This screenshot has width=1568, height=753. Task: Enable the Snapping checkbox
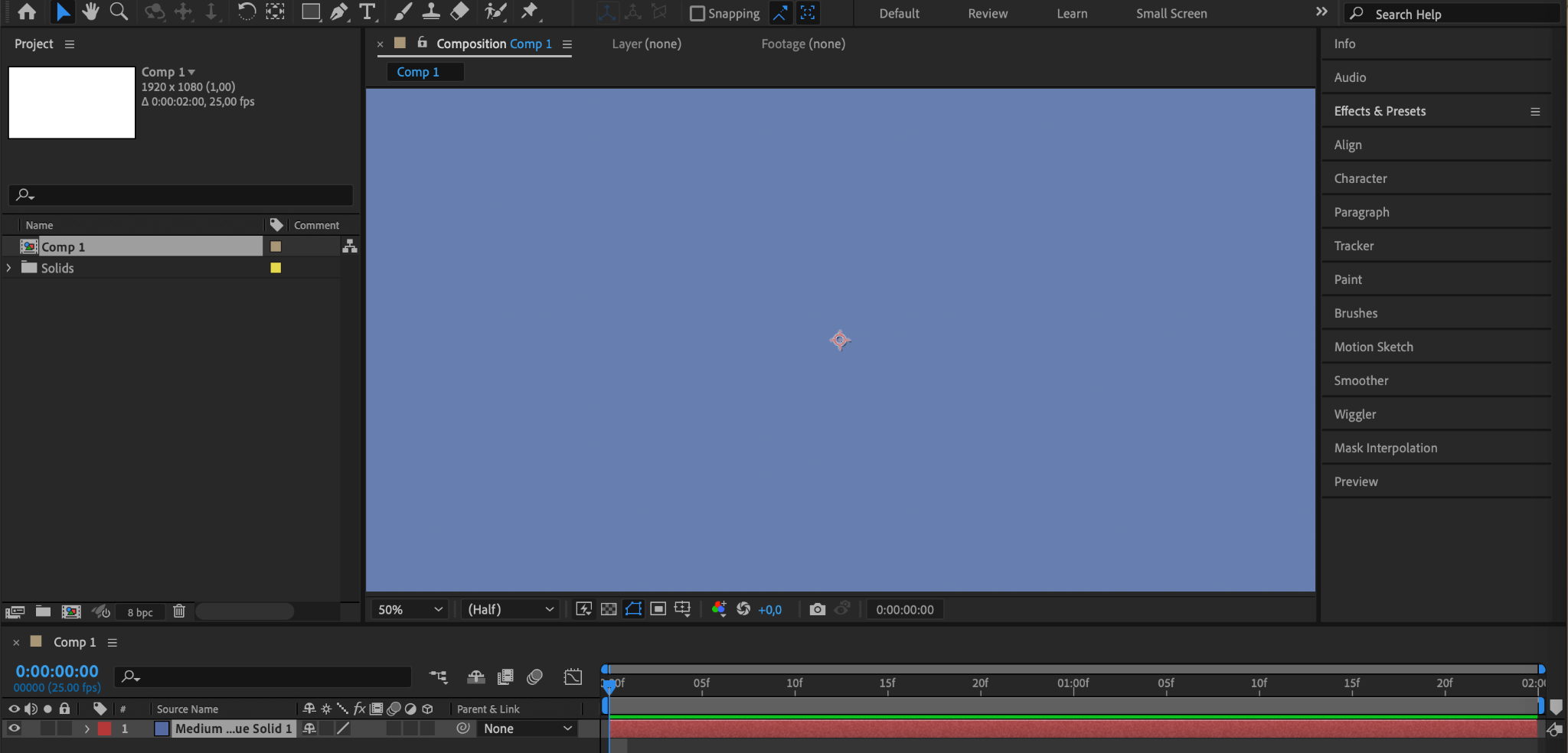[697, 13]
